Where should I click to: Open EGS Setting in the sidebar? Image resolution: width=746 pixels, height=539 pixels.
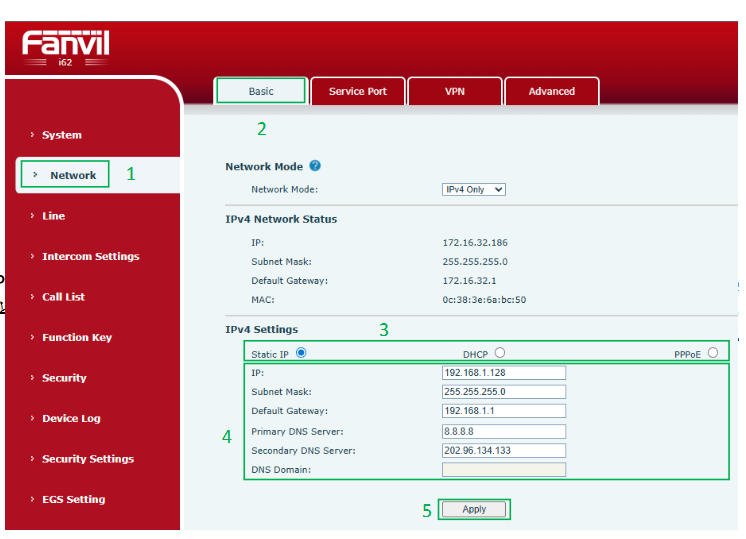[x=73, y=499]
